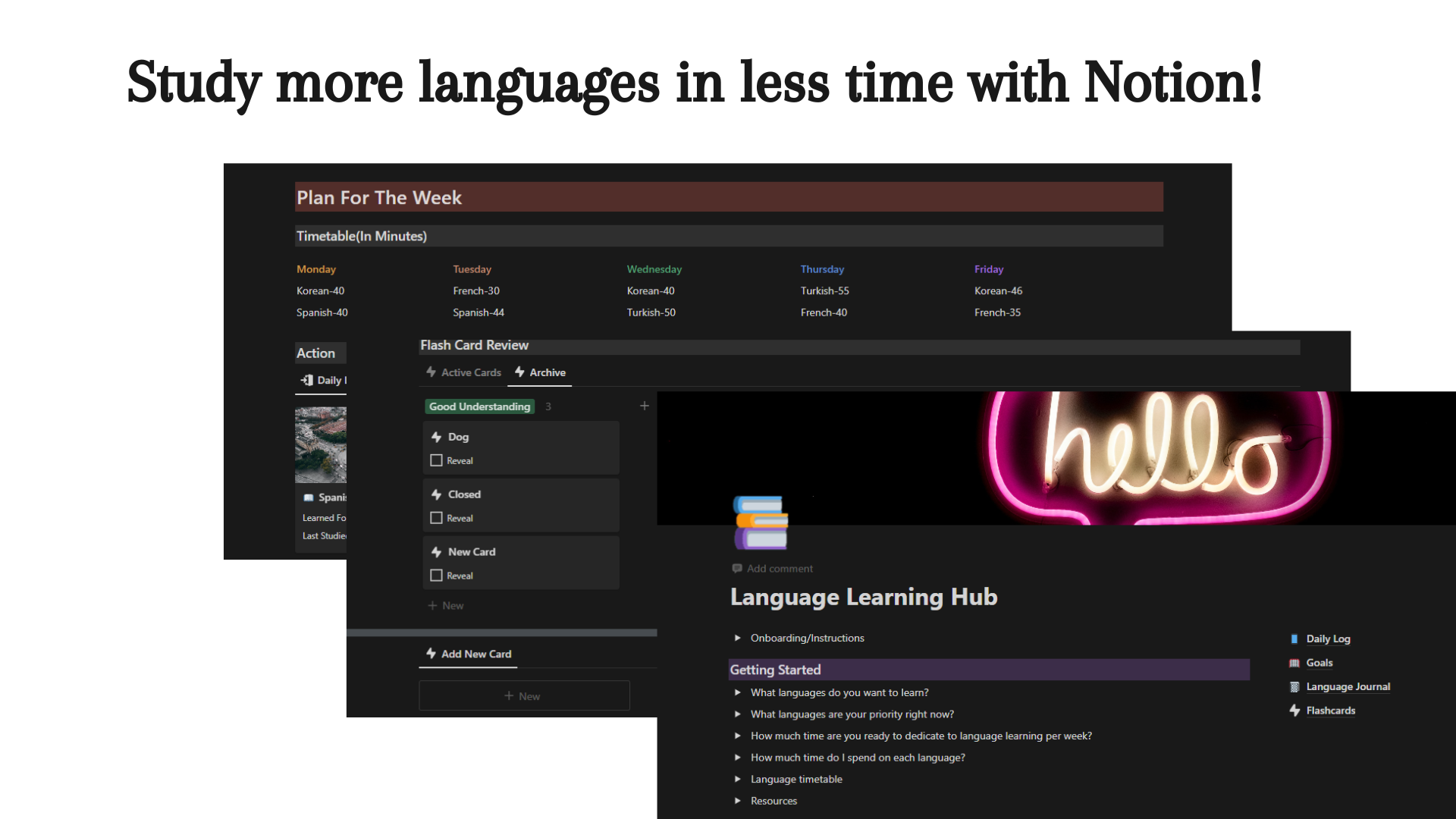
Task: Expand 'How much time do I spend on each language?'
Action: click(x=738, y=758)
